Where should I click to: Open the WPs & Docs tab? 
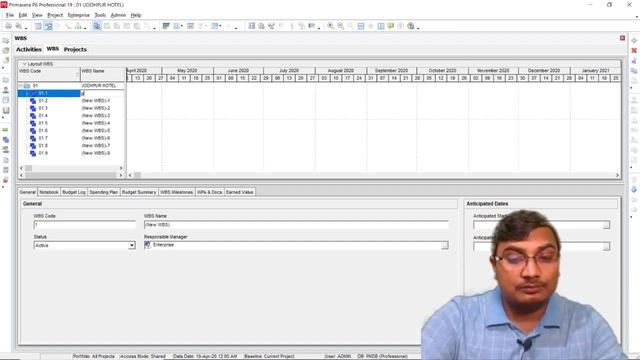point(209,192)
